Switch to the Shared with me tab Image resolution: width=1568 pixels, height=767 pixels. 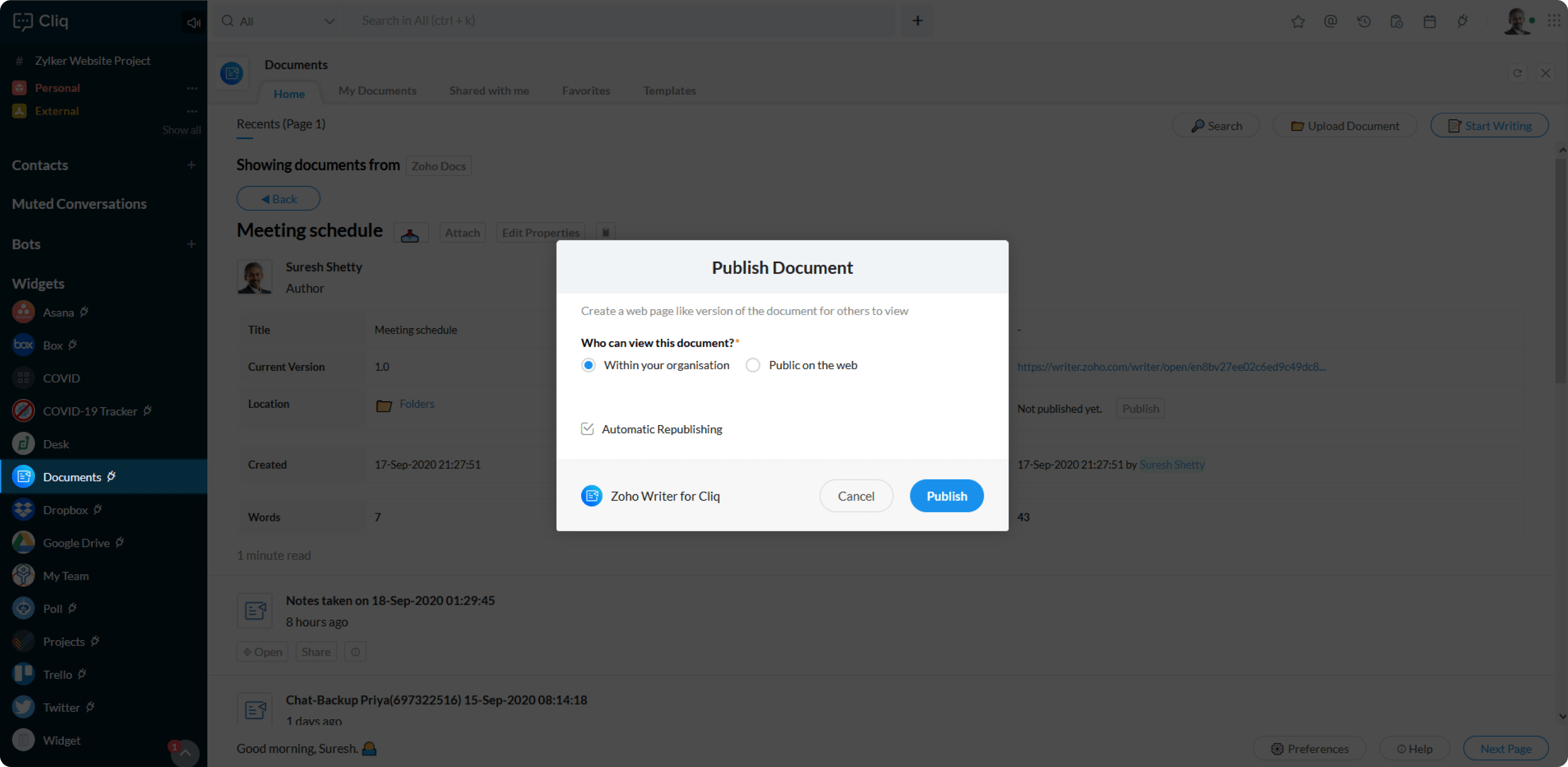[489, 91]
